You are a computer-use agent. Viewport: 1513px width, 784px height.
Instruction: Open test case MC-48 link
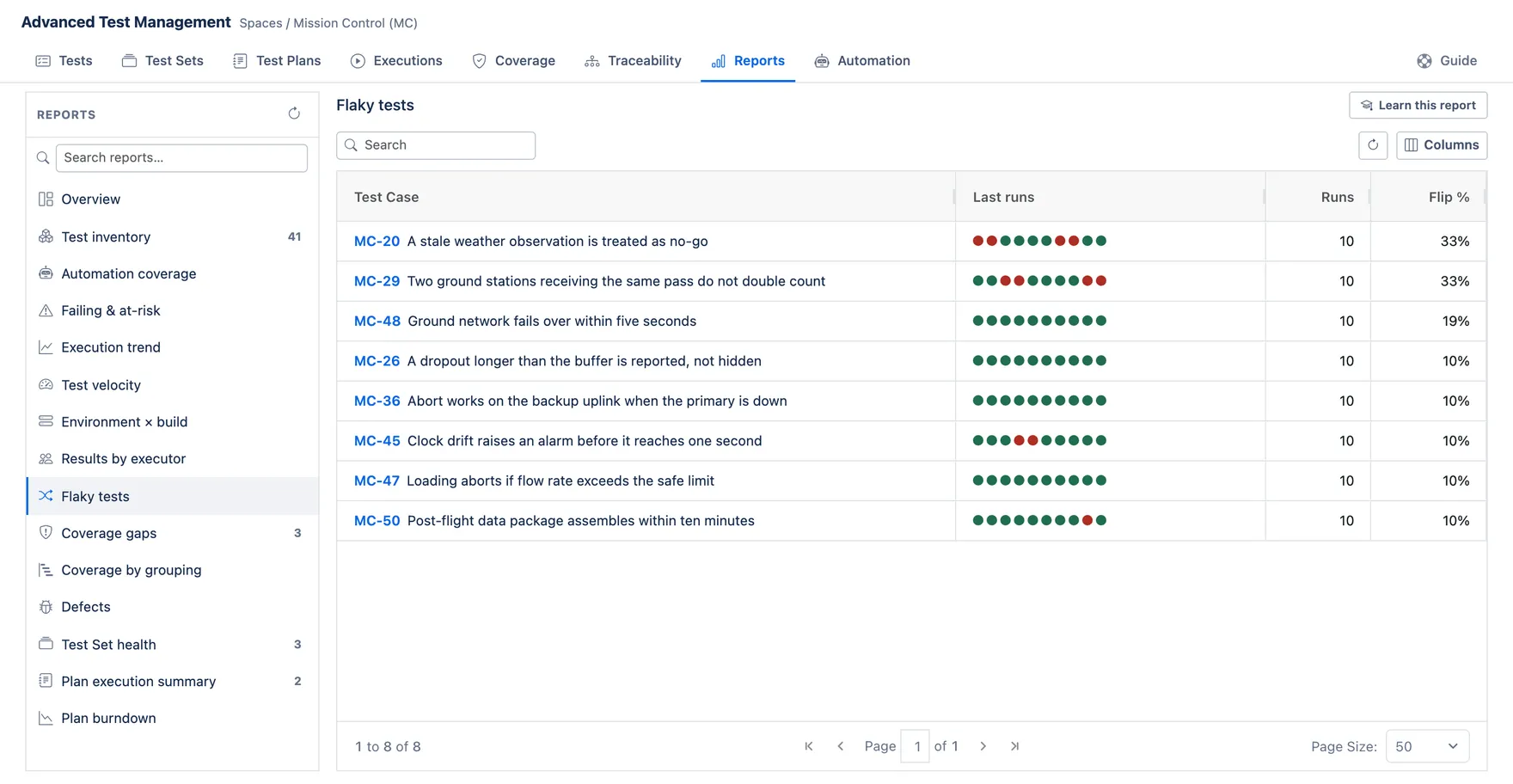tap(377, 322)
